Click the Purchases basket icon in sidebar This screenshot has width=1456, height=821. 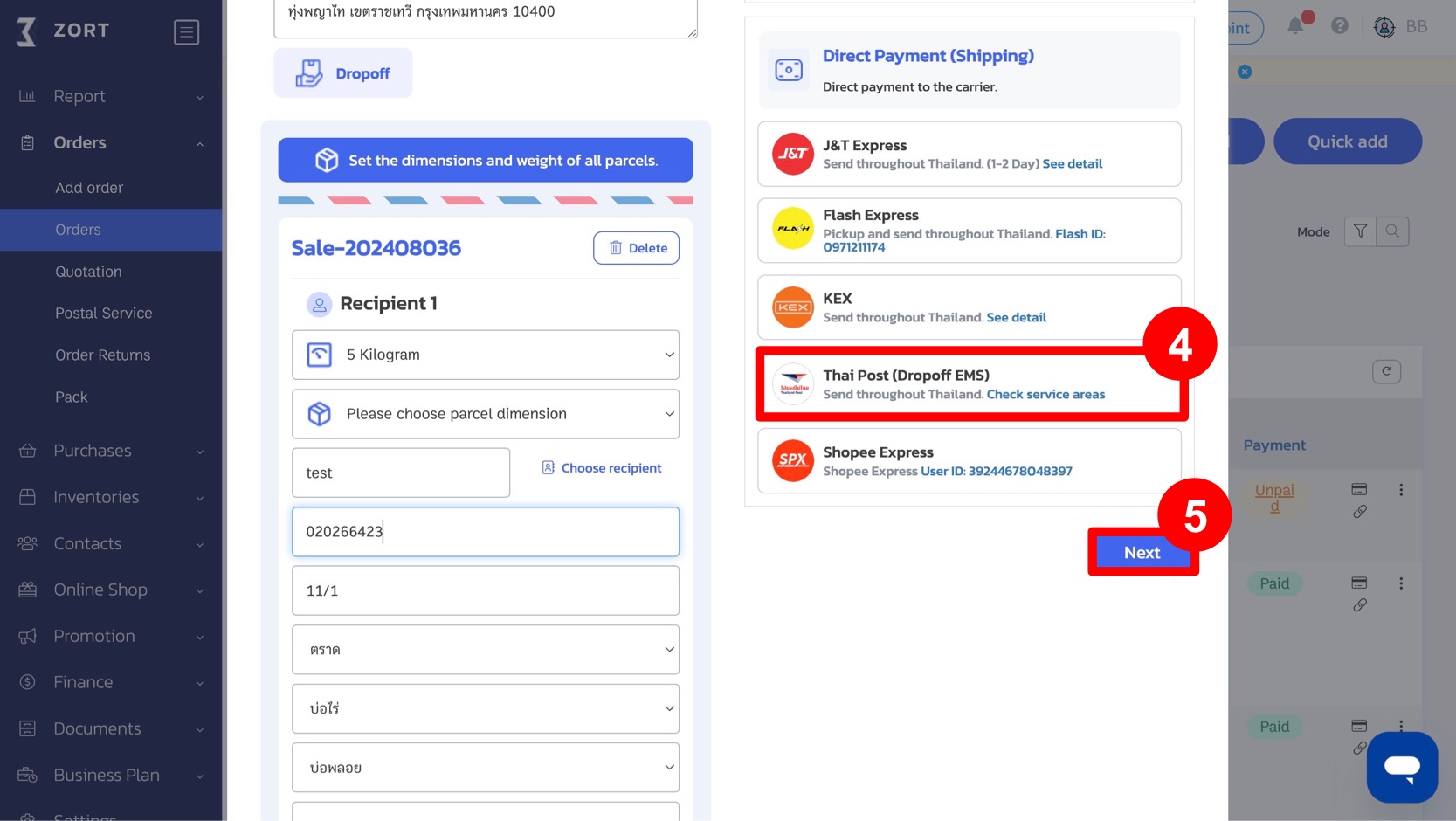27,451
